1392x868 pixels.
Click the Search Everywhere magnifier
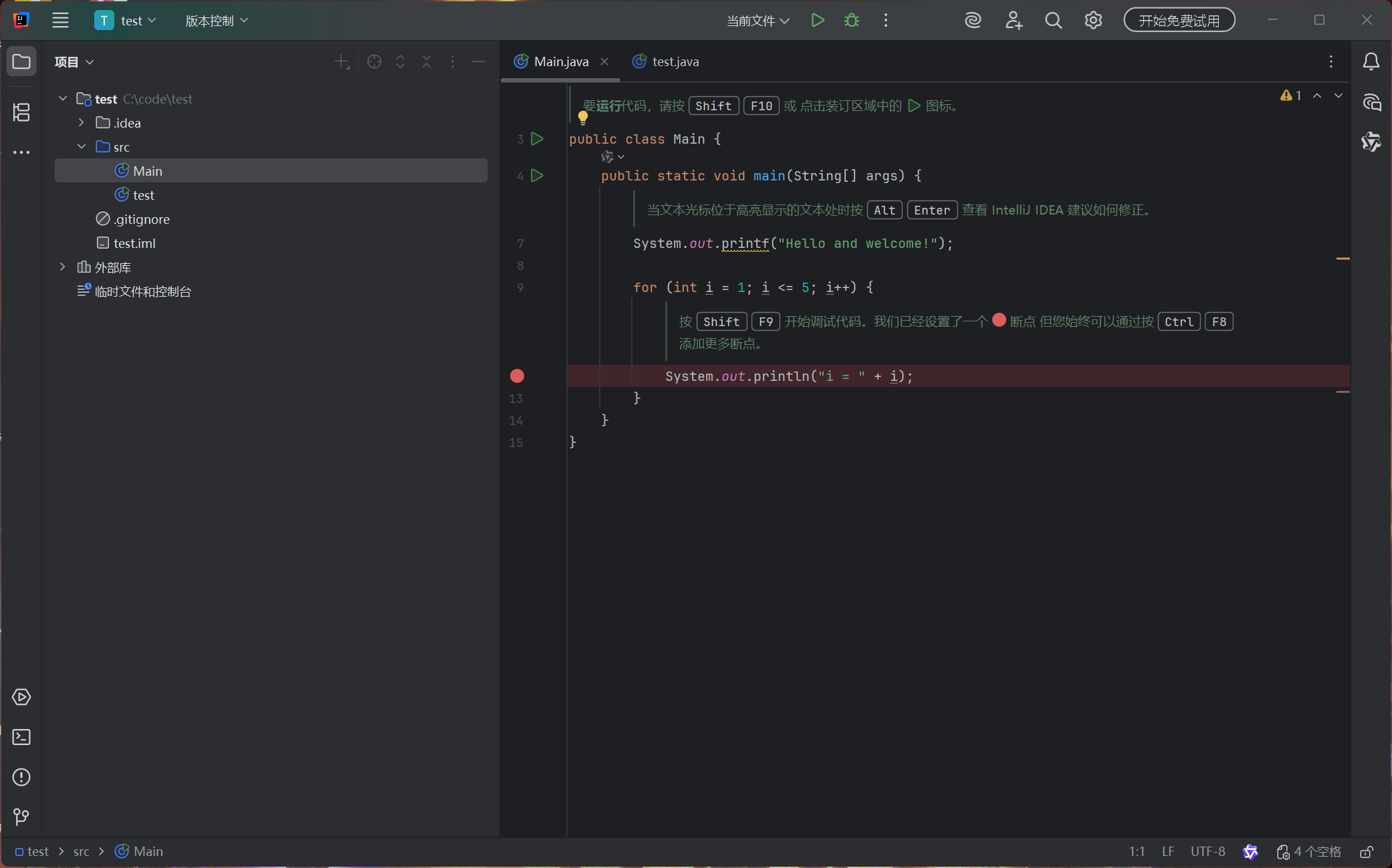click(1053, 21)
